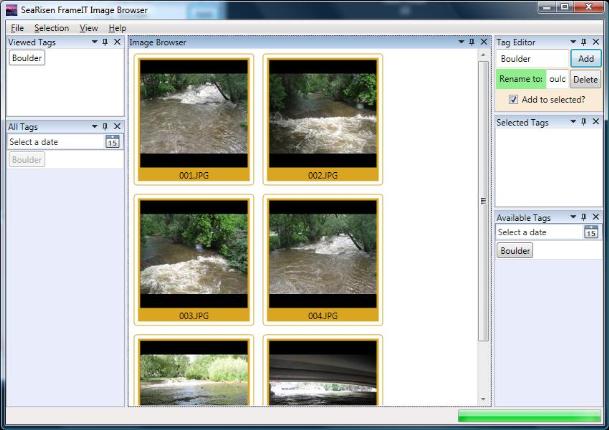Toggle the 'Add to selected?' checkbox
This screenshot has width=609, height=430.
pos(513,99)
